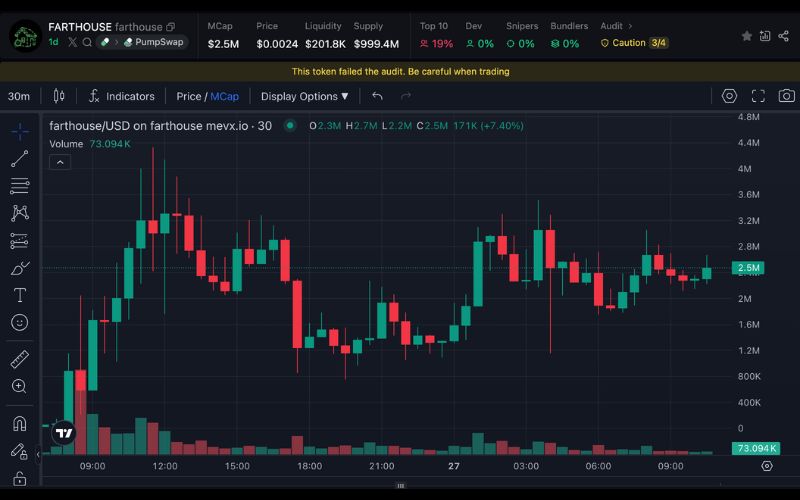
Task: Toggle stay-in-drawing-mode pencil lock
Action: point(19,451)
